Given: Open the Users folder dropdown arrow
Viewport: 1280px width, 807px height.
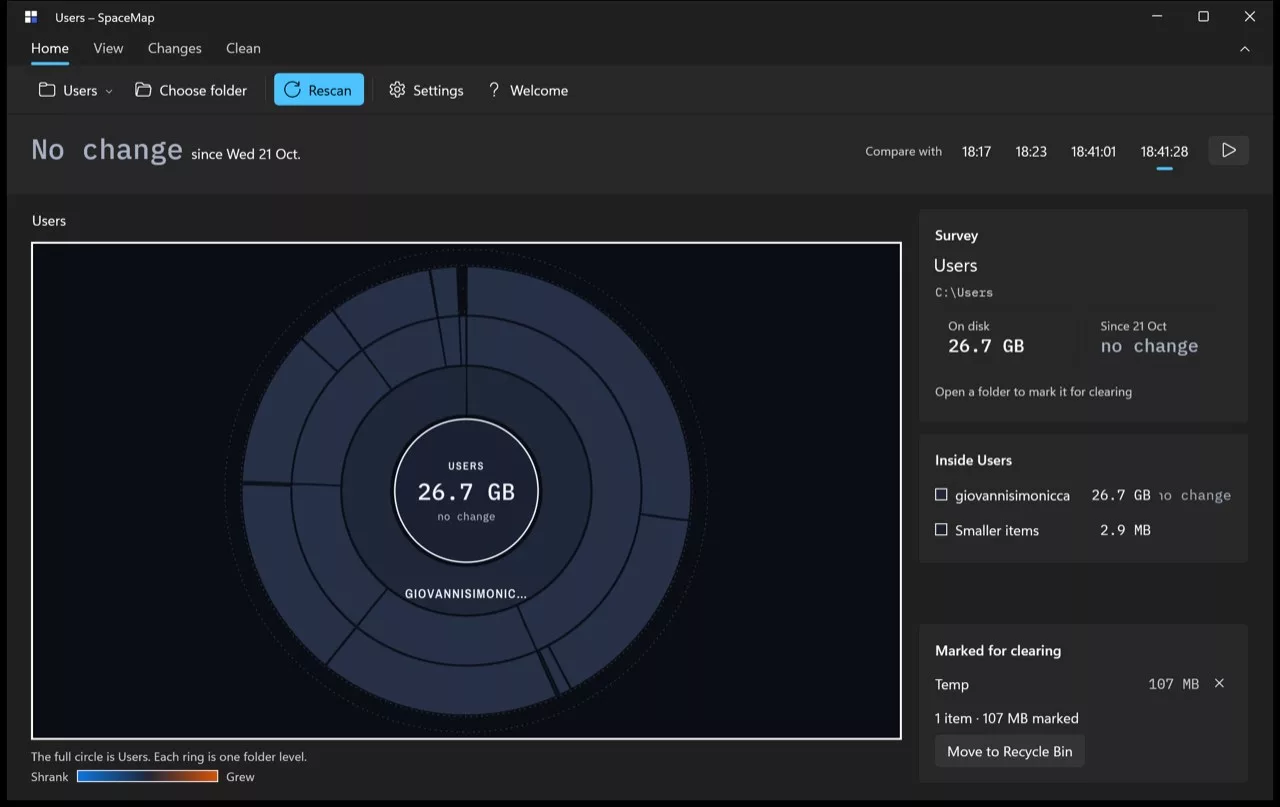Looking at the screenshot, I should click(109, 91).
